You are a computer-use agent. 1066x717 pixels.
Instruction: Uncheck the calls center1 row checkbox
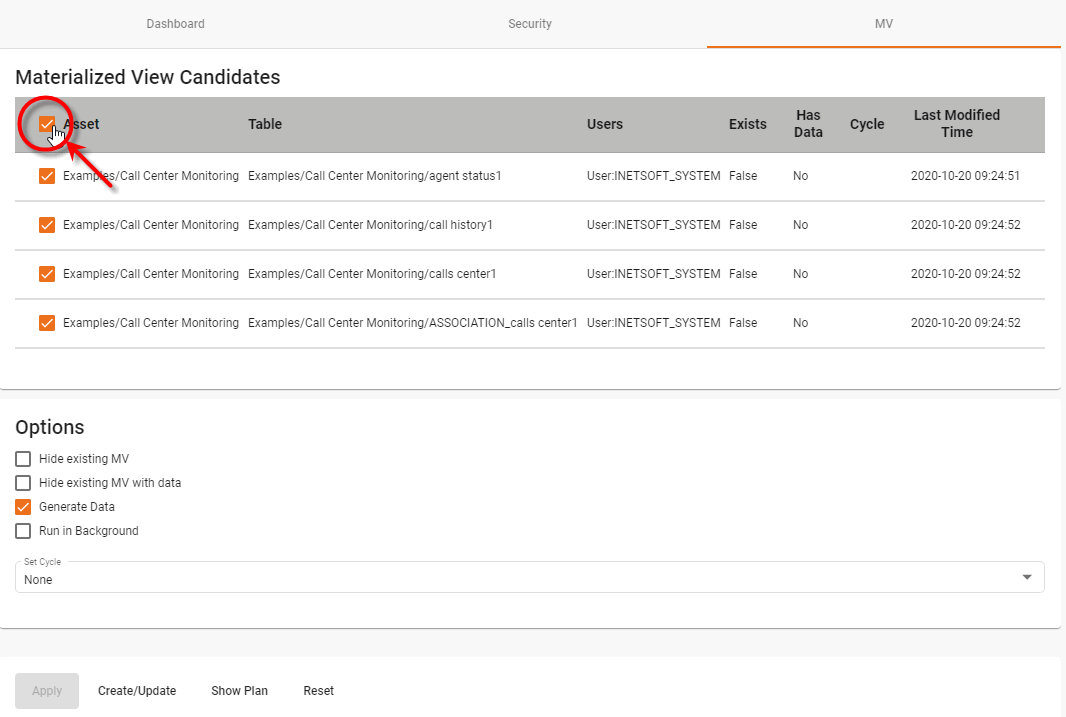[x=47, y=273]
